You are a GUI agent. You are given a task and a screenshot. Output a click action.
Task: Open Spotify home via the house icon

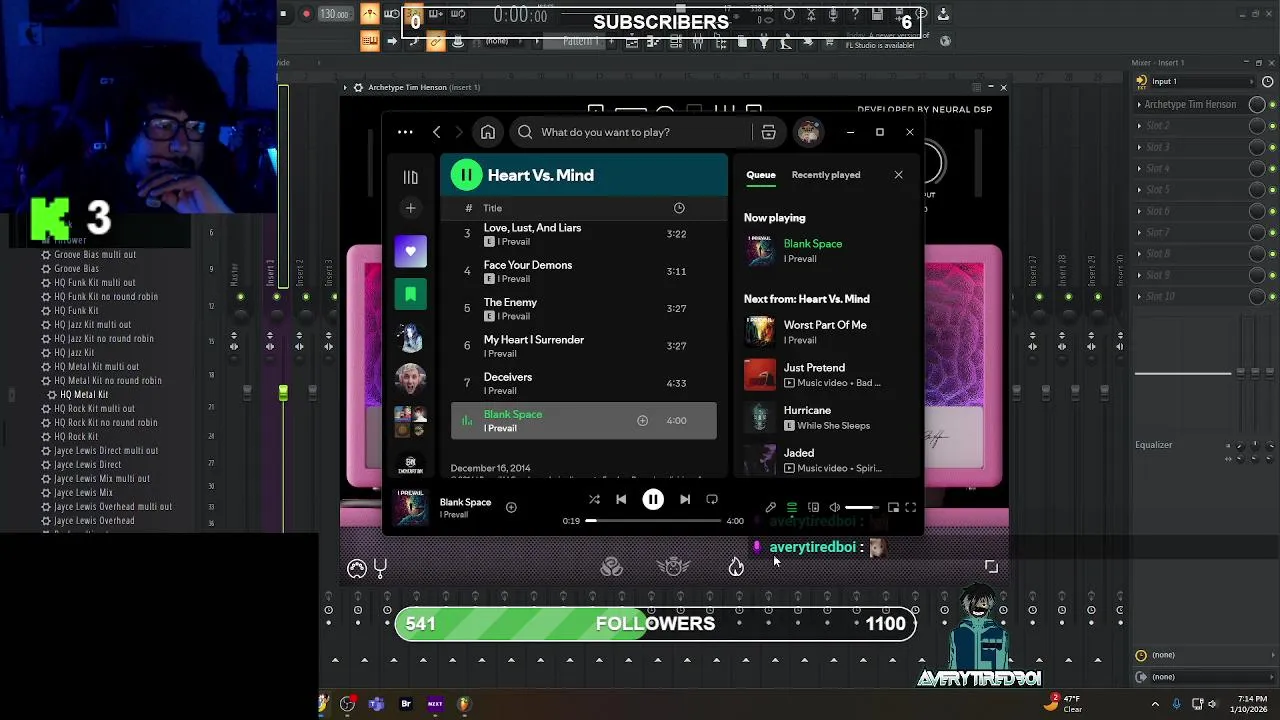pos(488,132)
